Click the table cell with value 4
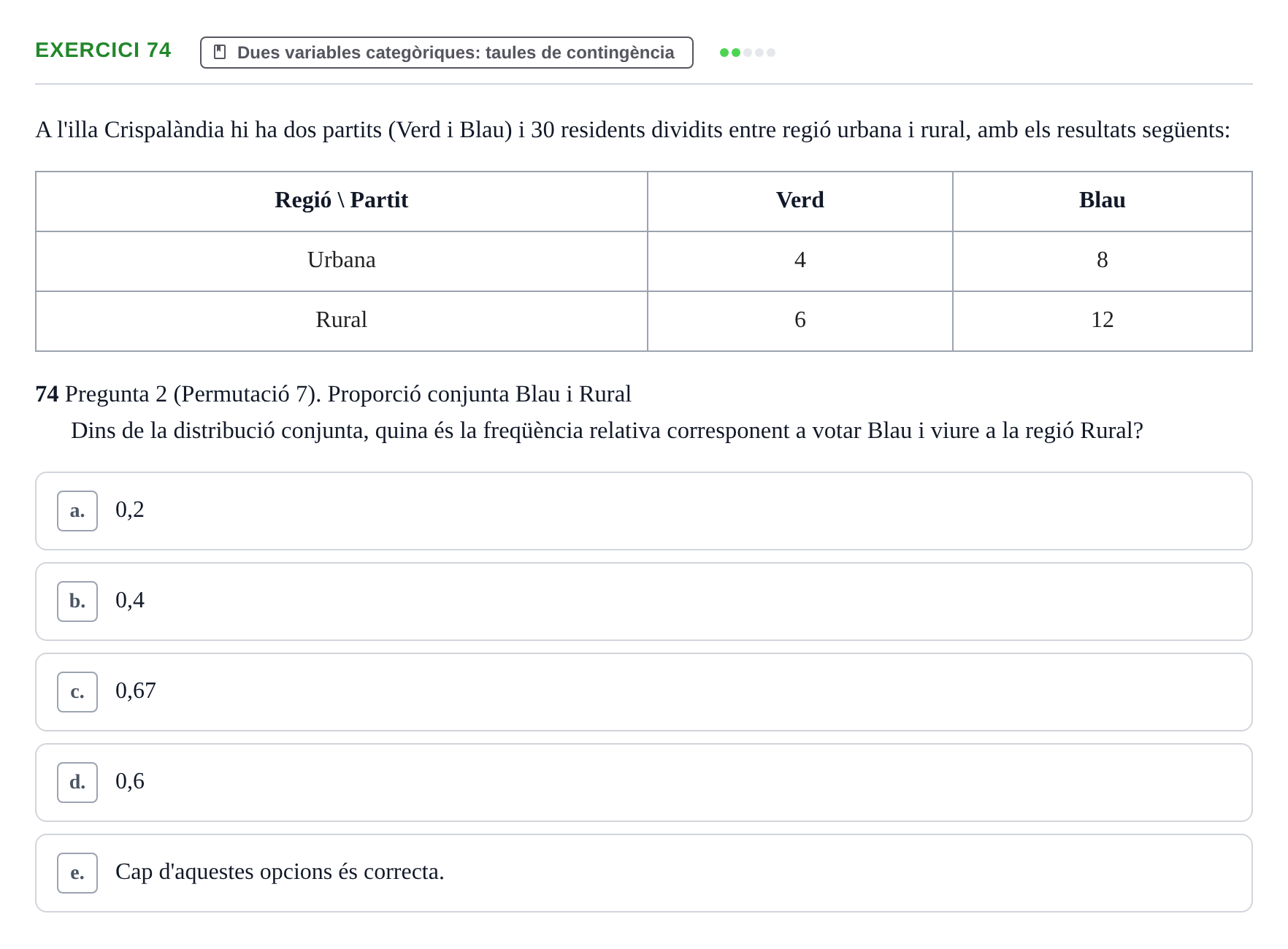This screenshot has height=949, width=1288. pyautogui.click(x=800, y=261)
